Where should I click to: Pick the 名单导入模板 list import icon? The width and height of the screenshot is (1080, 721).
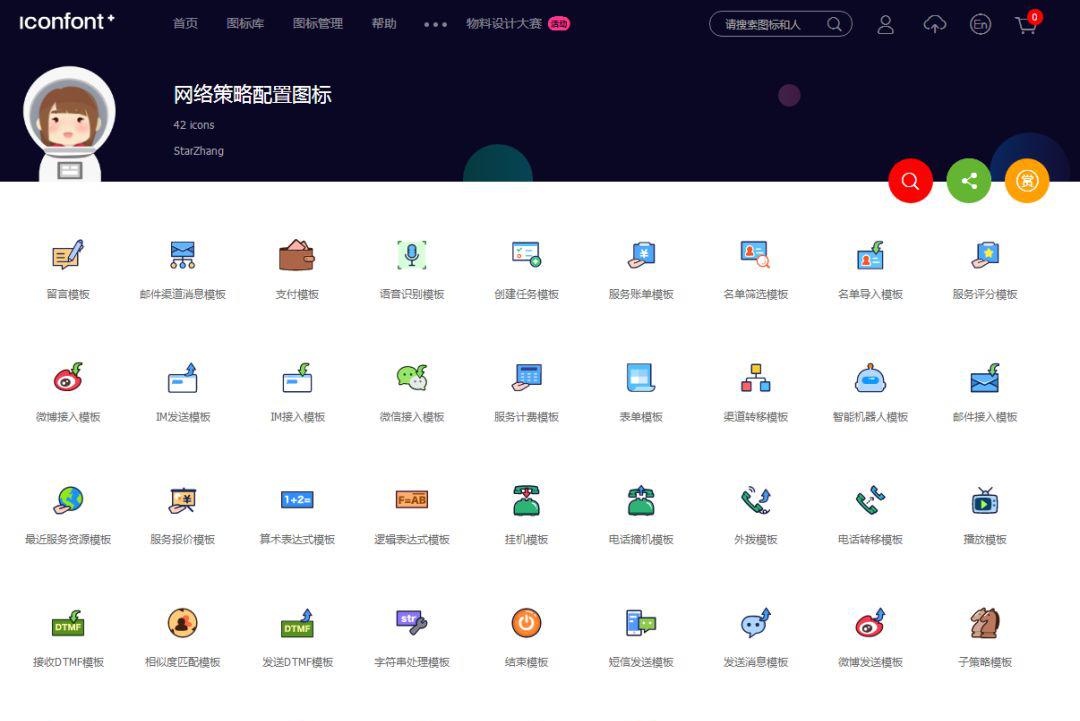(x=870, y=255)
